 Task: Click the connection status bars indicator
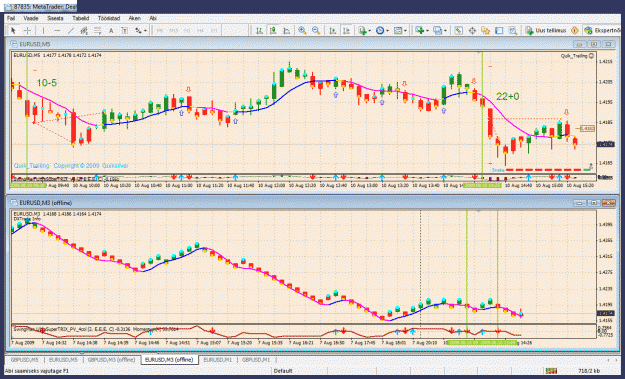coord(551,371)
